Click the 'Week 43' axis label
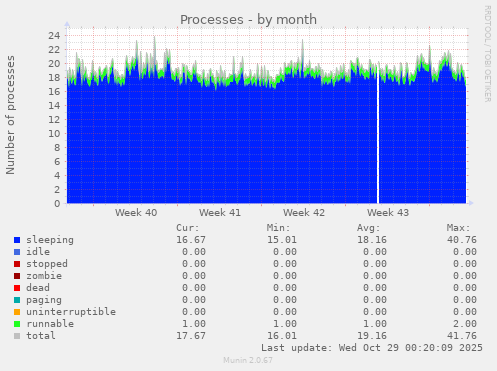Screen dimensions: 497x371 [388, 213]
